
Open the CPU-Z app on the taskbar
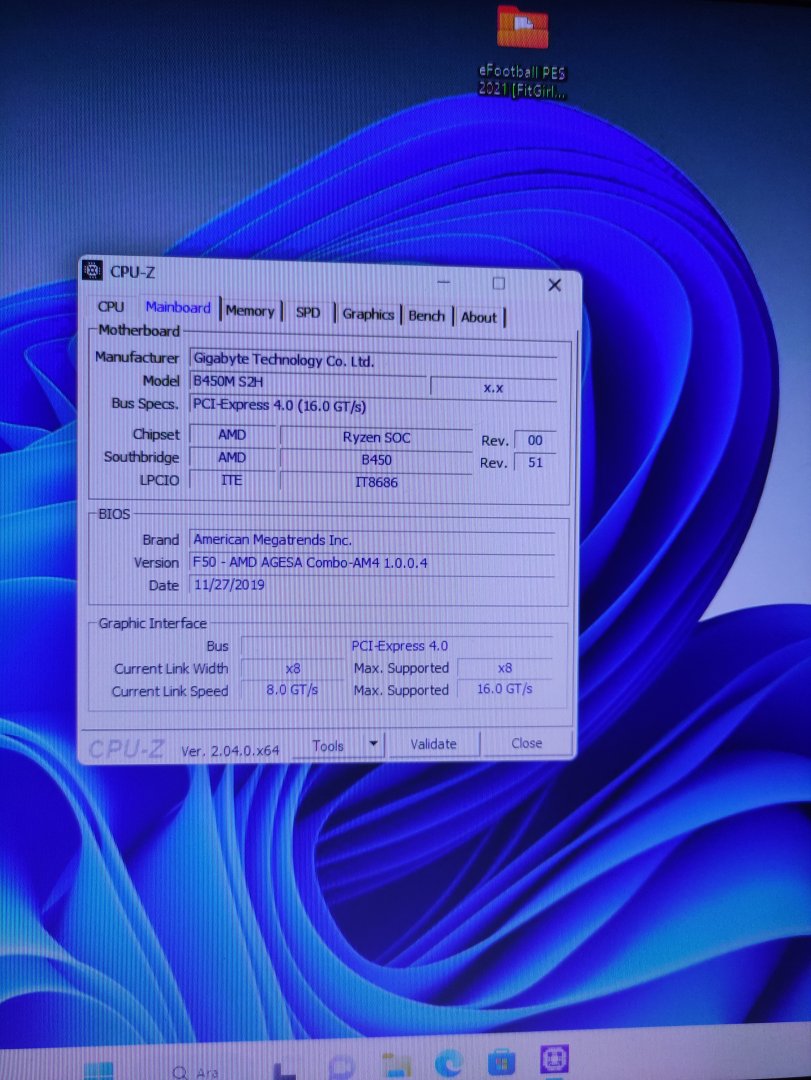(x=554, y=1059)
